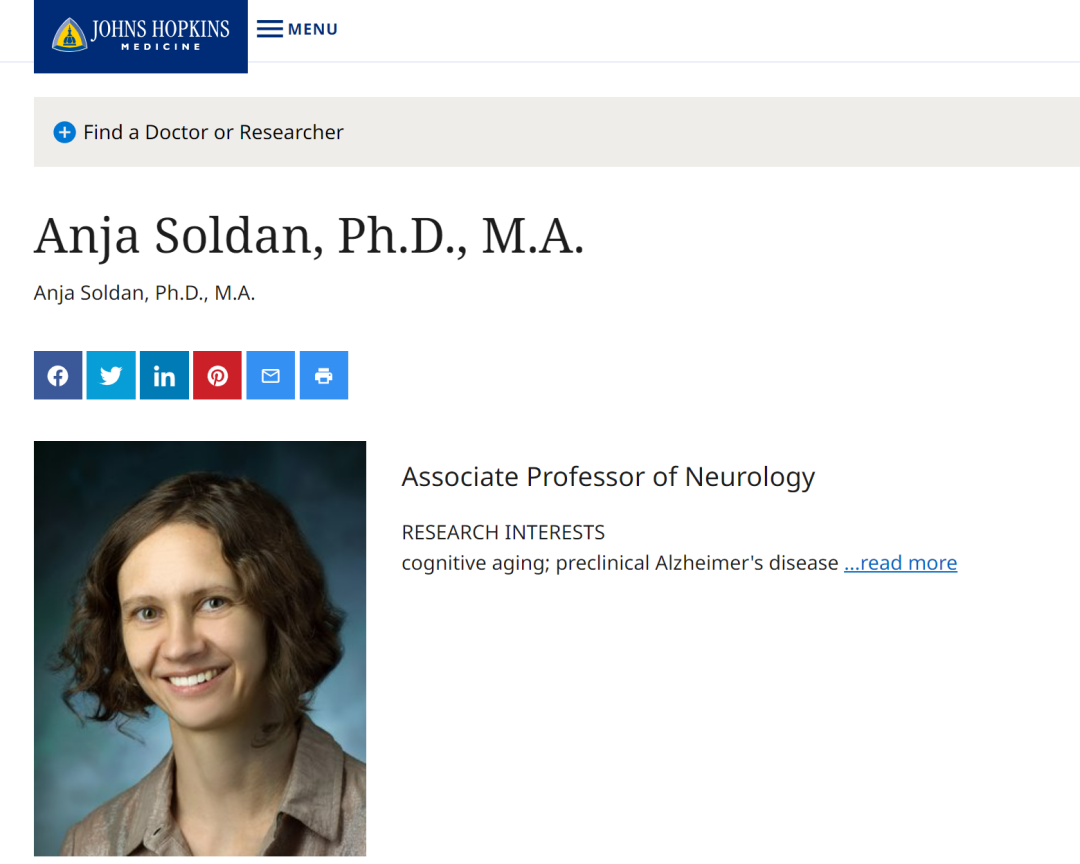1080x864 pixels.
Task: Click Anja Soldan's profile photo
Action: [x=200, y=648]
